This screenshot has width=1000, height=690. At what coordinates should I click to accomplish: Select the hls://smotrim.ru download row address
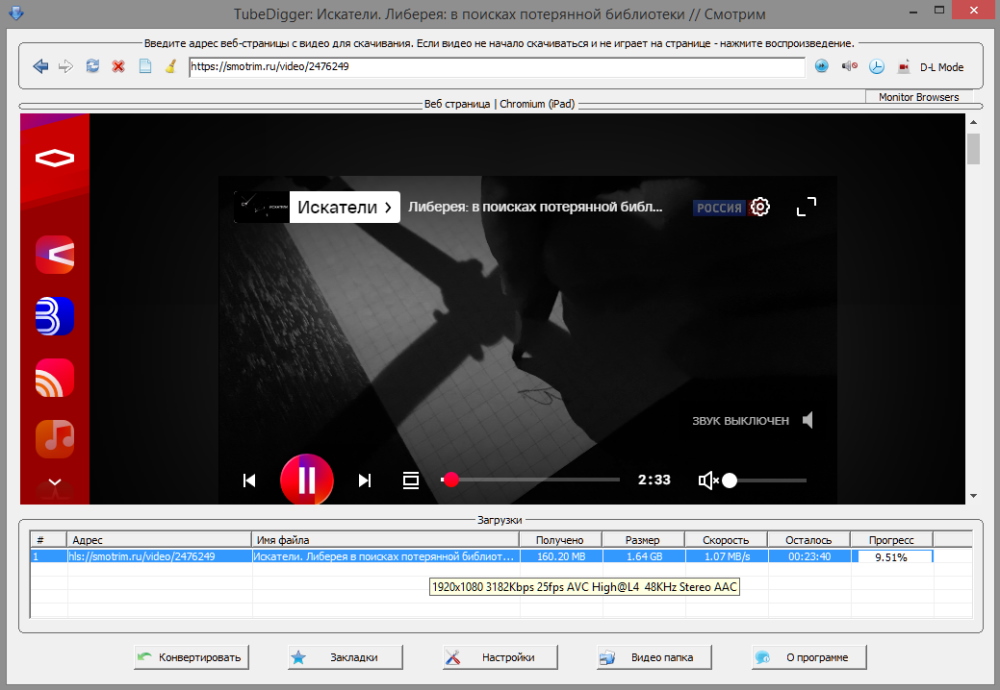(x=159, y=556)
